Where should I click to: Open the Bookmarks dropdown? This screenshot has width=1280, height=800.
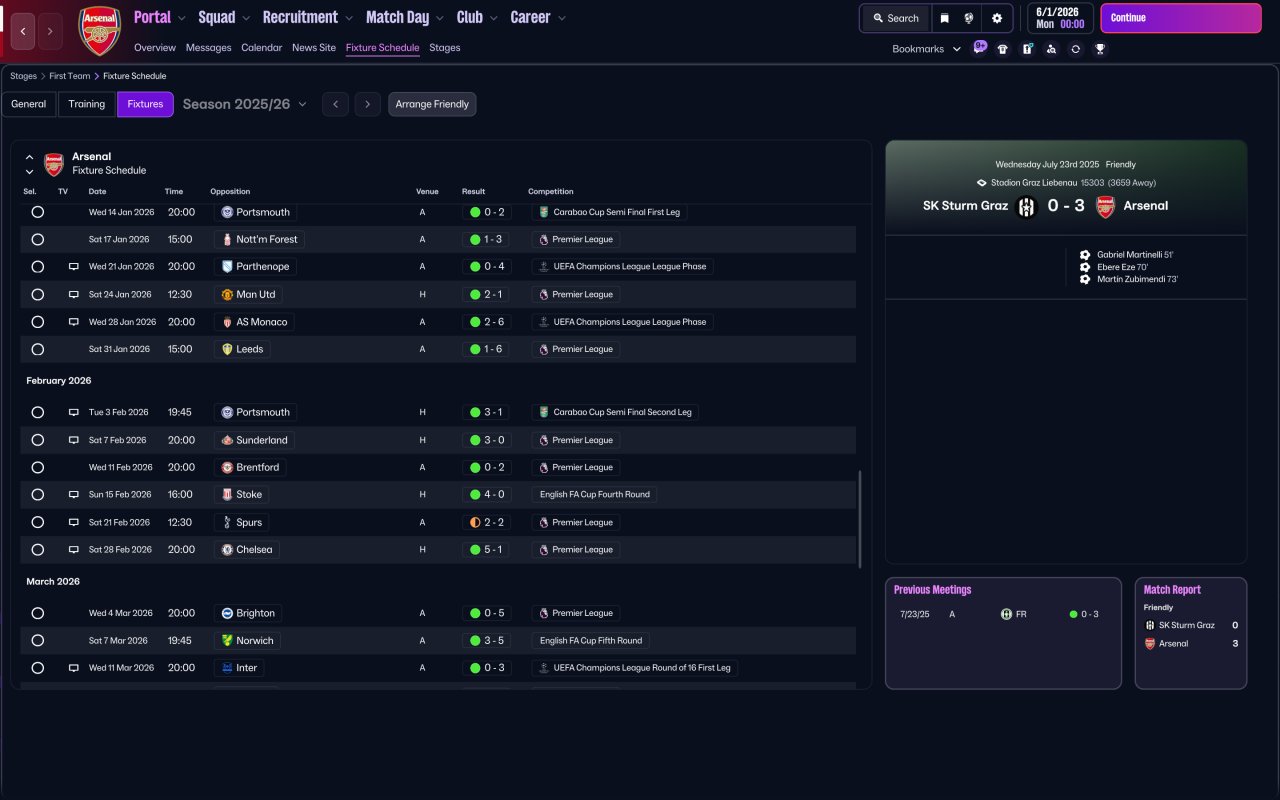point(926,49)
